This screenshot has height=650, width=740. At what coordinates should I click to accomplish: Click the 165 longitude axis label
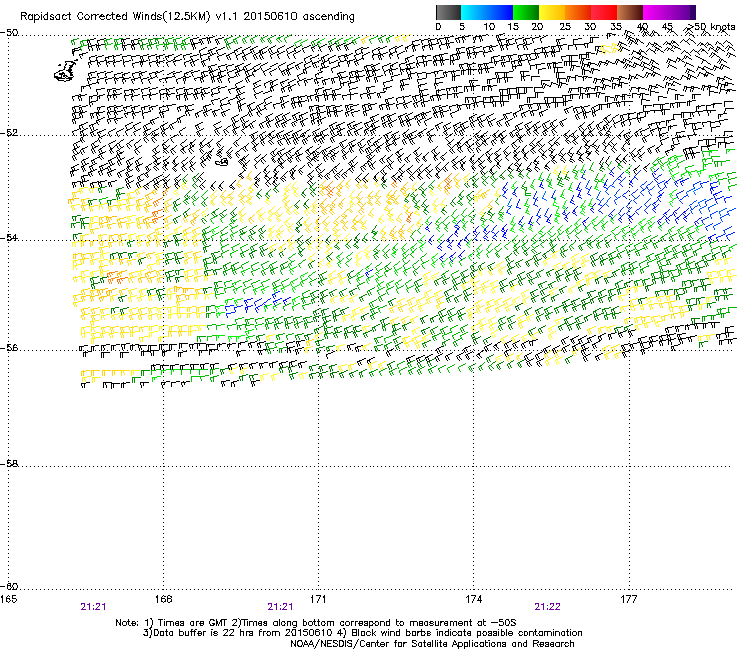[8, 599]
